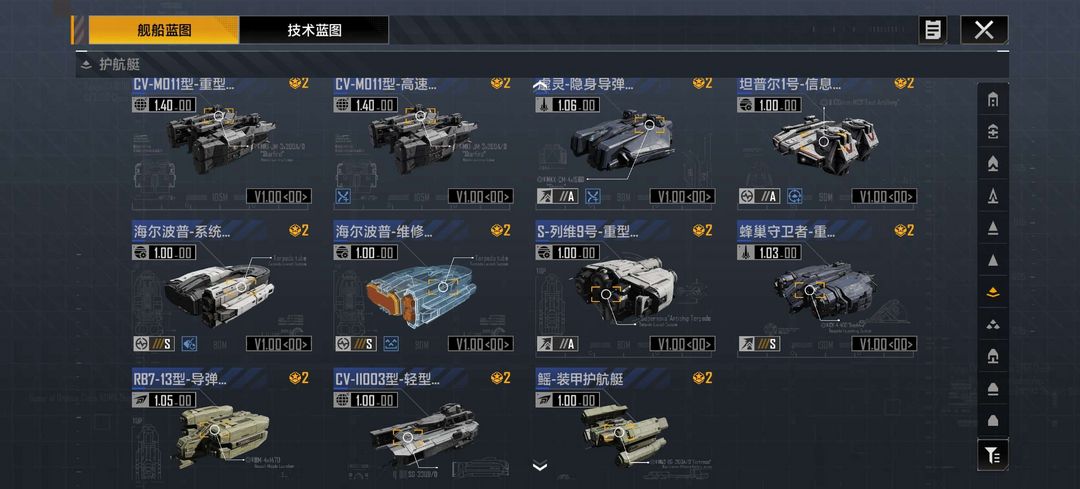This screenshot has width=1080, height=489.
Task: Switch to the 技术蓝图 tab
Action: point(314,30)
